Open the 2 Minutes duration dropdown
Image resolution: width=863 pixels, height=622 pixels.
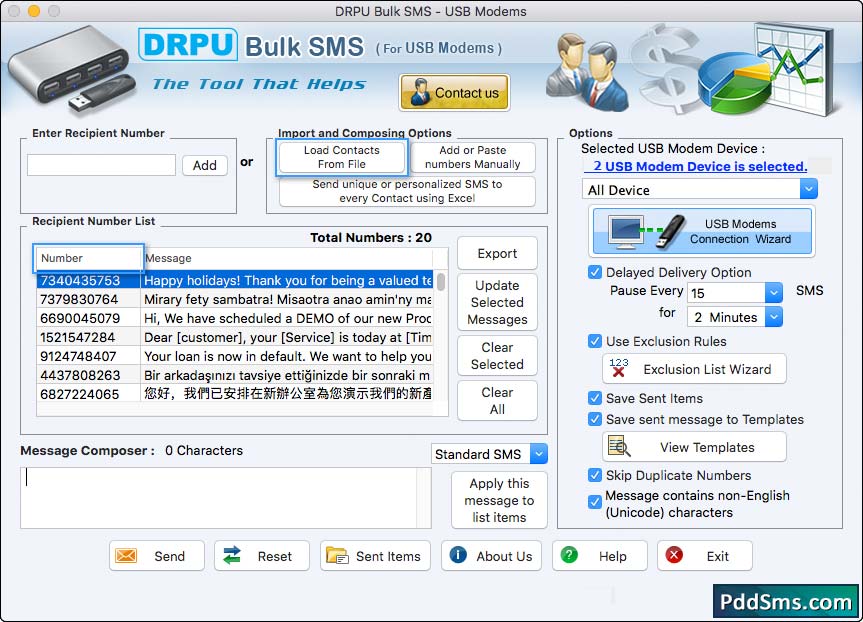pyautogui.click(x=774, y=317)
